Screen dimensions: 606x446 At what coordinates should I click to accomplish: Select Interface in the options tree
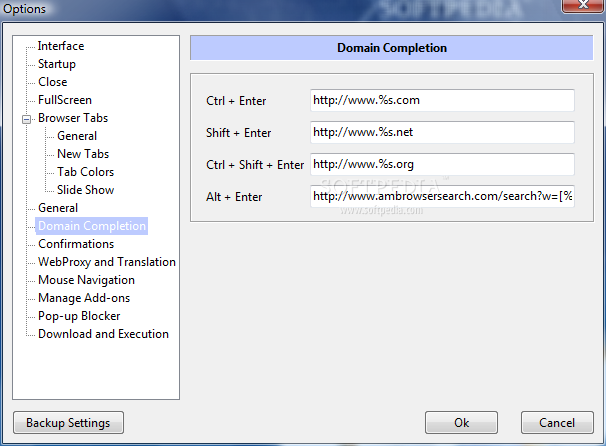(x=61, y=46)
